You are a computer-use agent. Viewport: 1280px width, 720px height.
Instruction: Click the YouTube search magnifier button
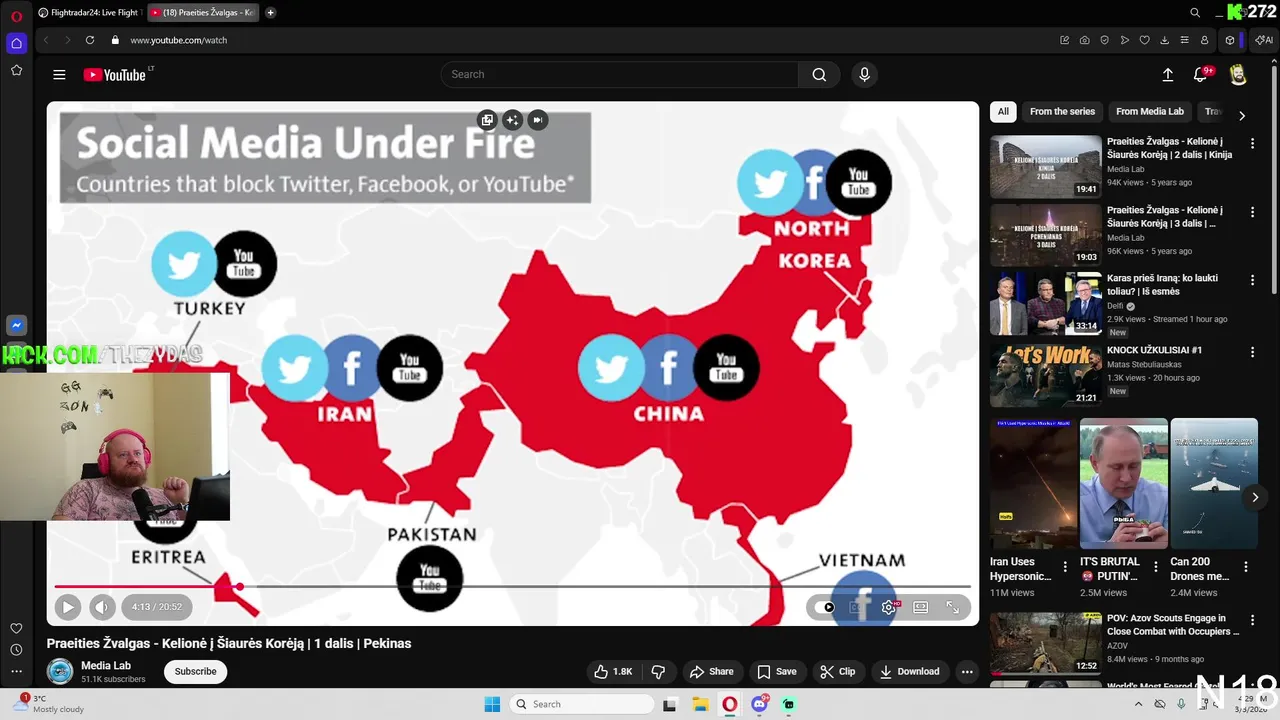(819, 74)
